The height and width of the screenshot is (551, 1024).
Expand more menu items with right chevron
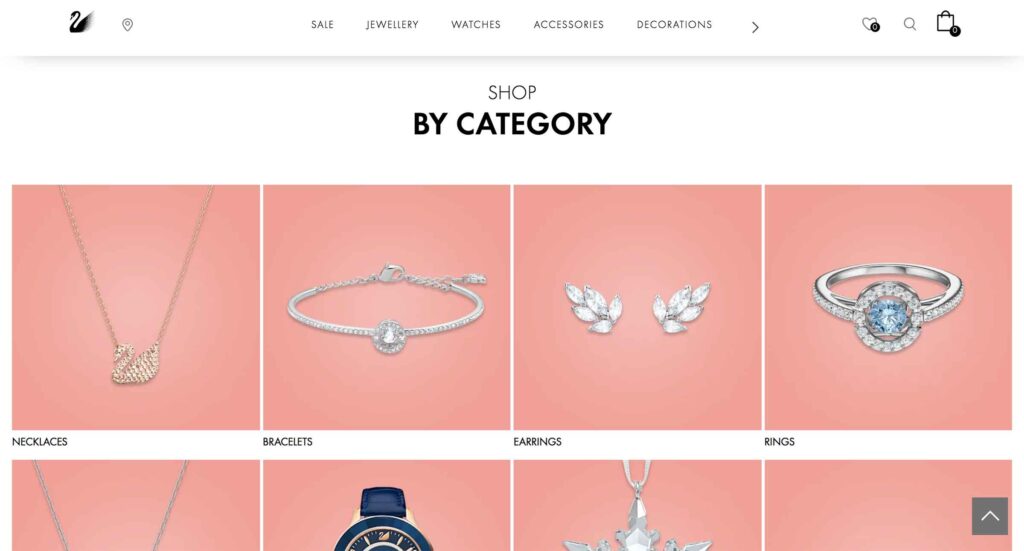click(755, 27)
